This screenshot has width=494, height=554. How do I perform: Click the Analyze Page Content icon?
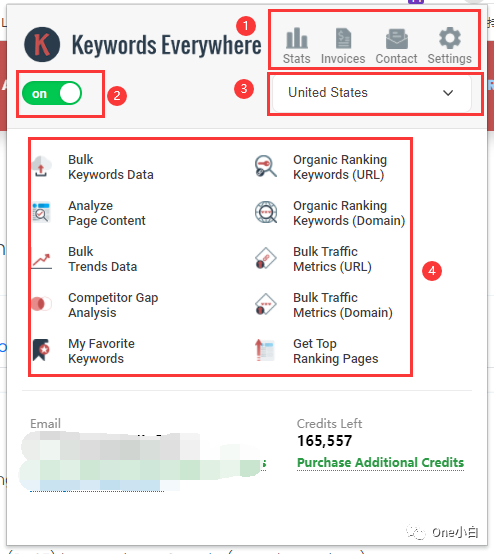click(41, 212)
